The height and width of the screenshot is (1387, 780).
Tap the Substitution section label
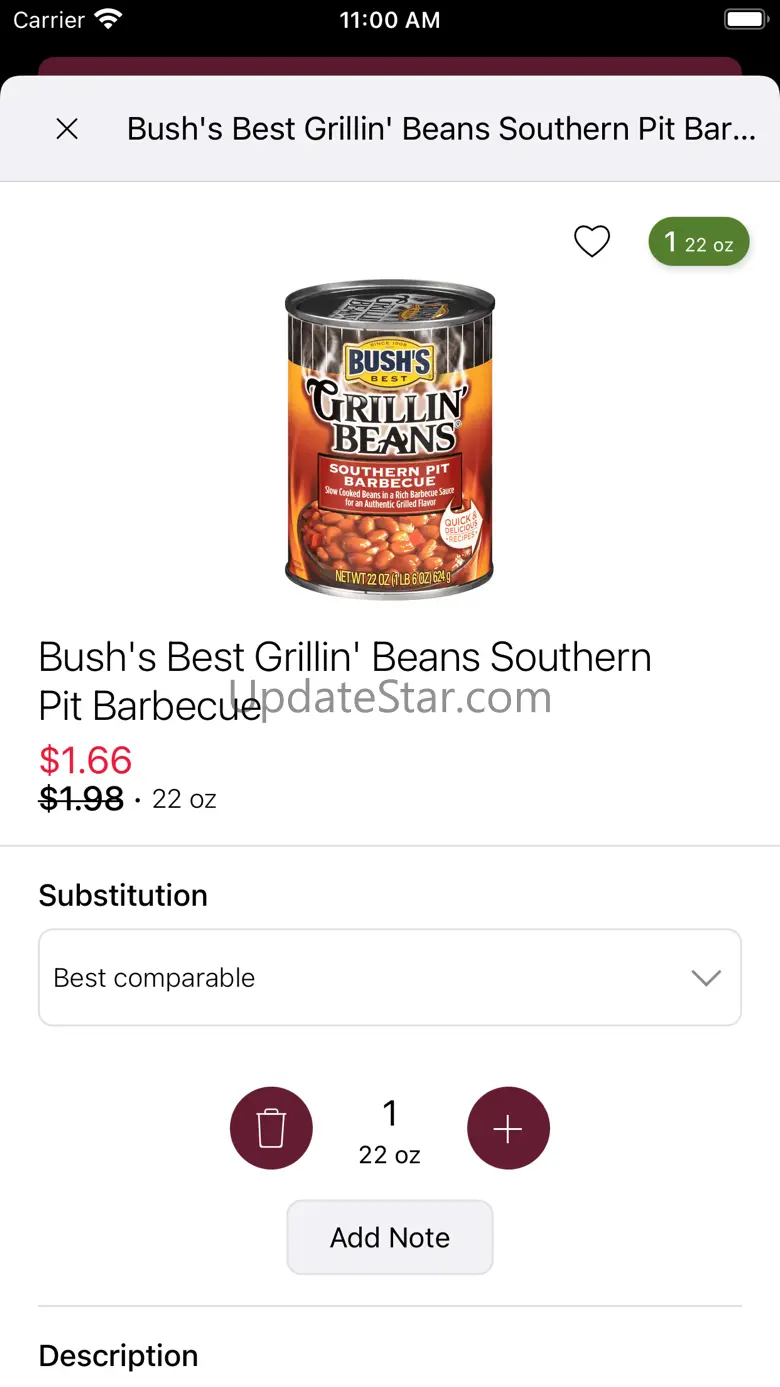[123, 895]
